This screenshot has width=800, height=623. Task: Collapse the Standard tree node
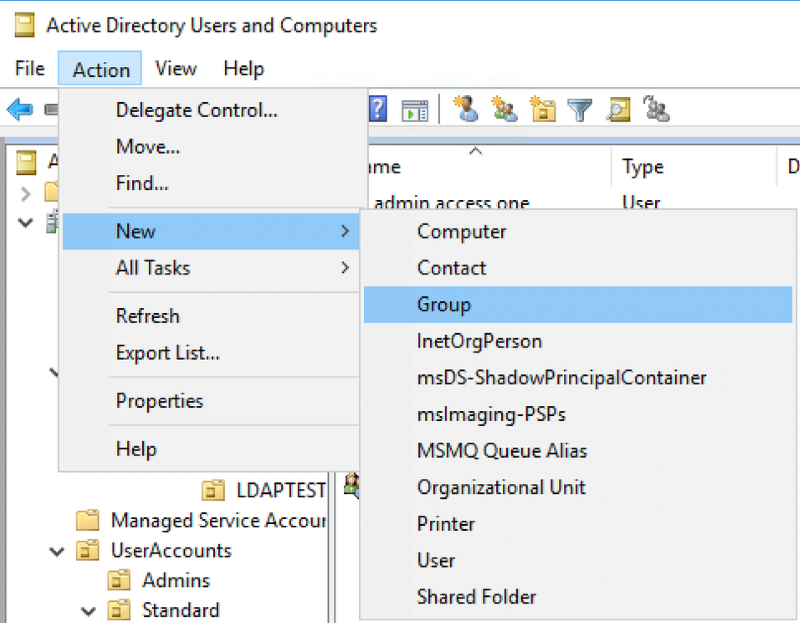(88, 611)
